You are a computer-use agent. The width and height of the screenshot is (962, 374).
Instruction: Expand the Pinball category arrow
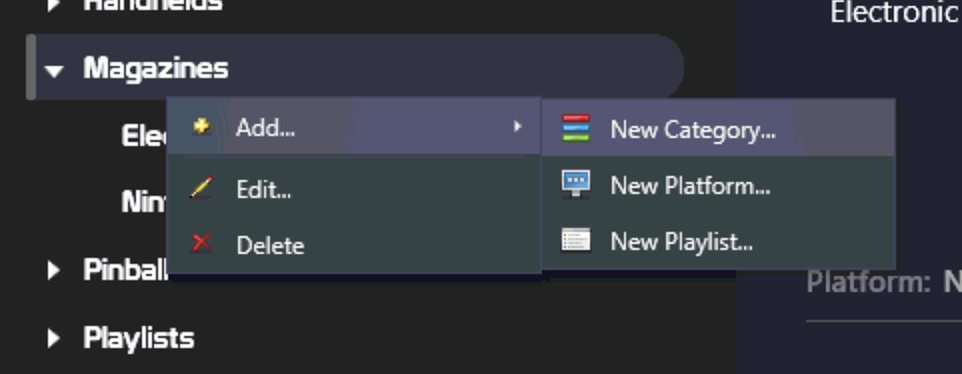[54, 270]
